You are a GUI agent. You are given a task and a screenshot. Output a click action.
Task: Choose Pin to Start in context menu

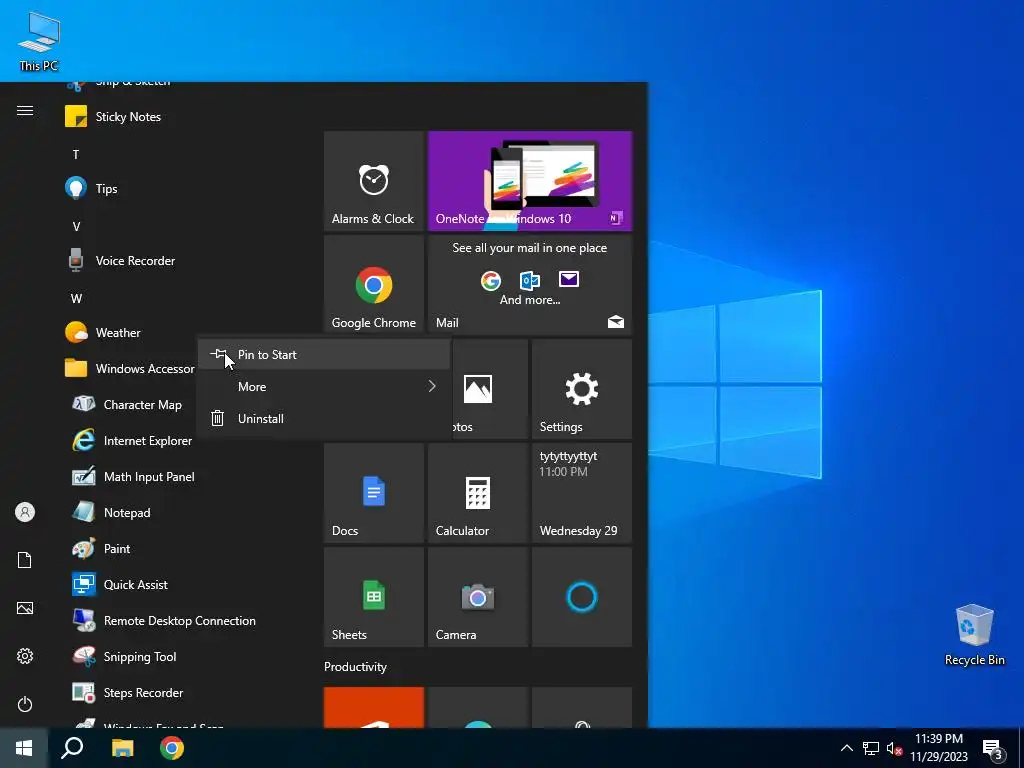tap(324, 355)
